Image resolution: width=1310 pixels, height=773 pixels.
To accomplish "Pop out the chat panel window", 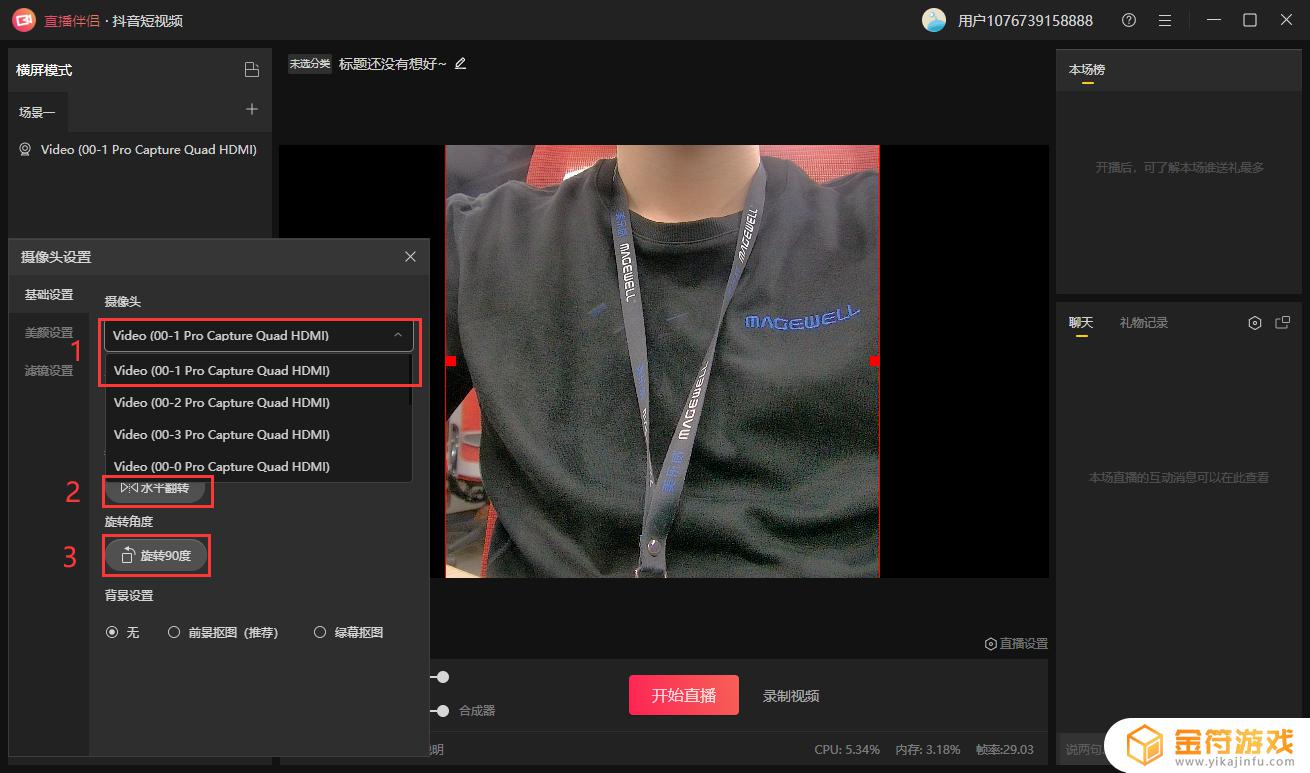I will [1283, 323].
